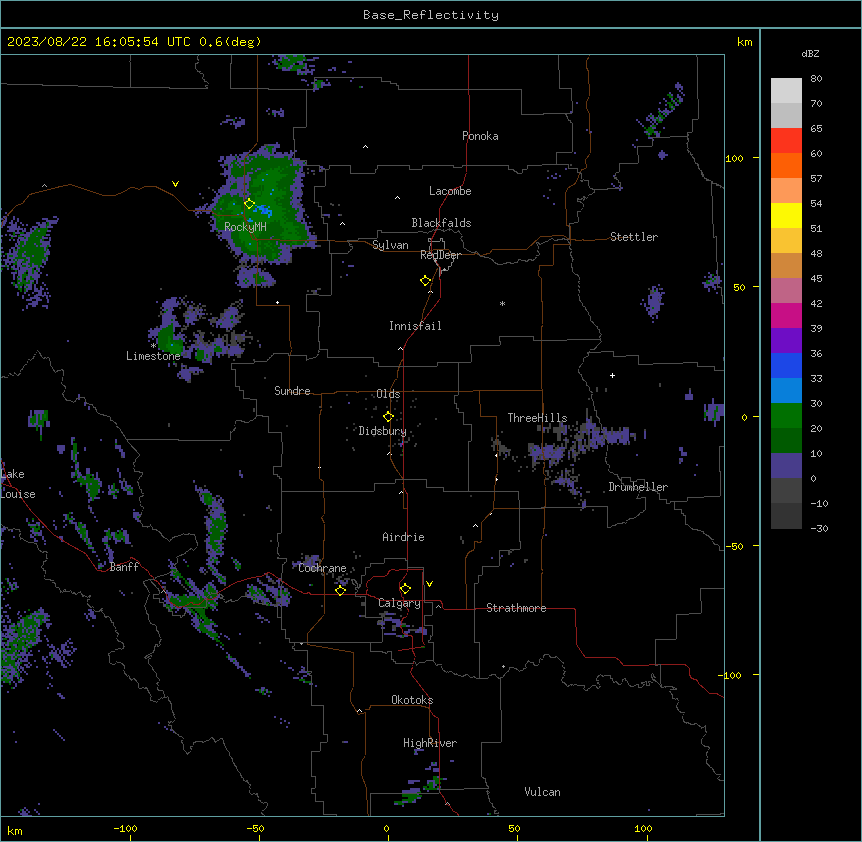
Task: Click the ThreeHills town label
Action: (537, 418)
